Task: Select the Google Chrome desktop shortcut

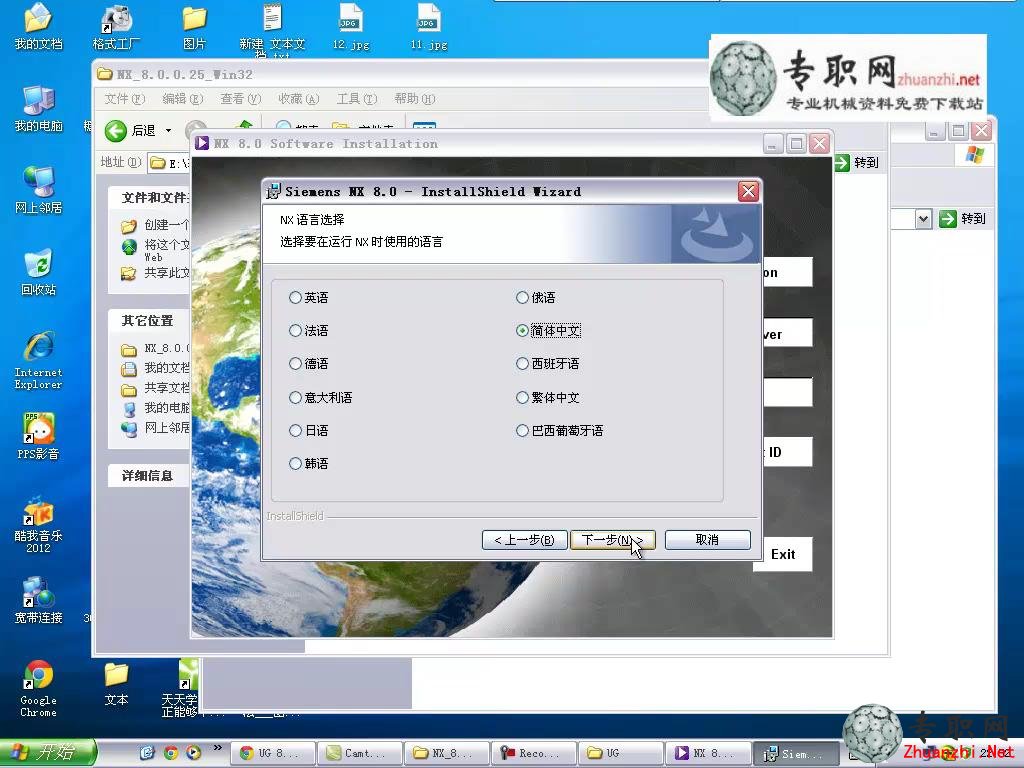Action: 38,689
